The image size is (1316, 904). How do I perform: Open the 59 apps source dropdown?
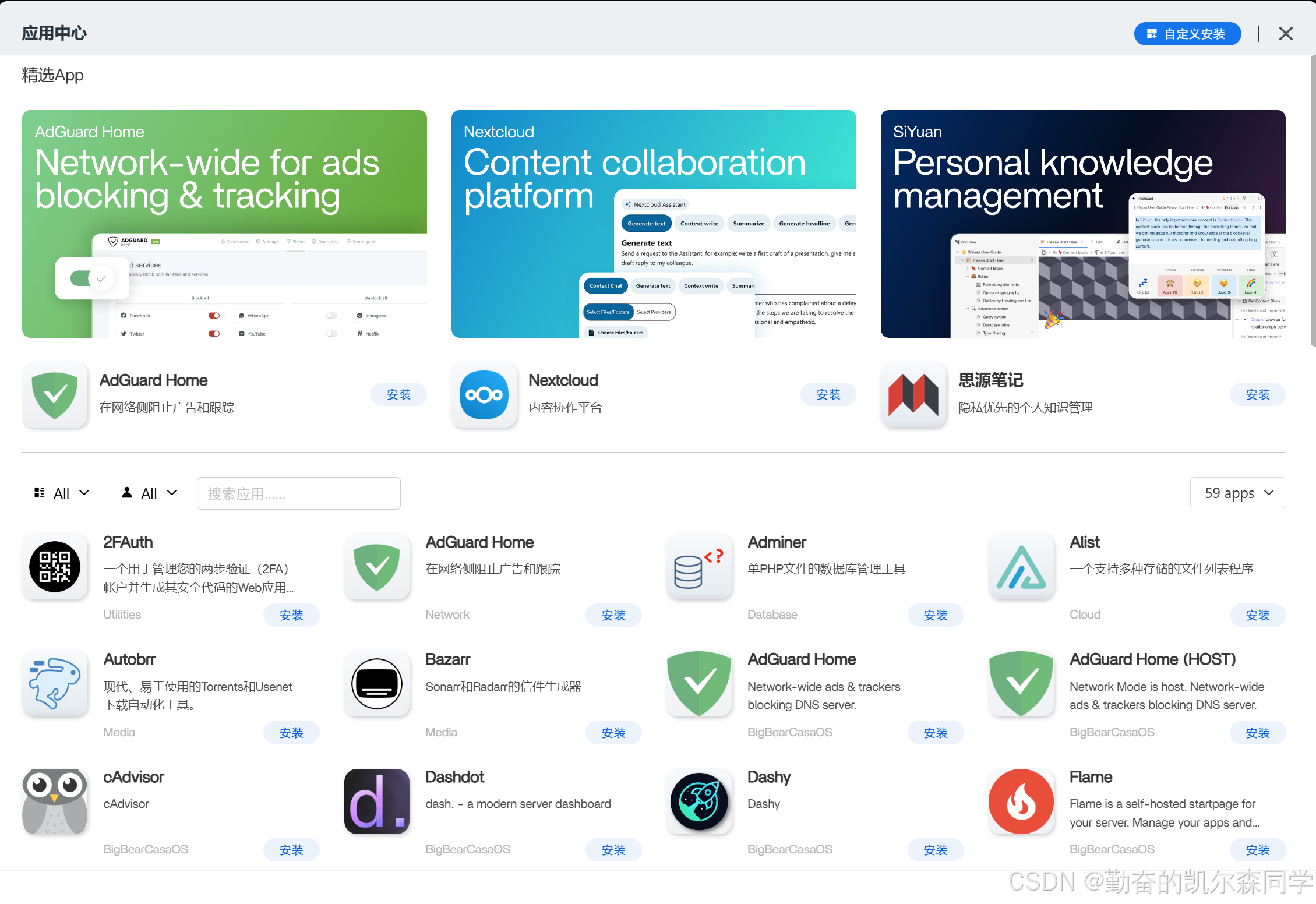tap(1237, 493)
